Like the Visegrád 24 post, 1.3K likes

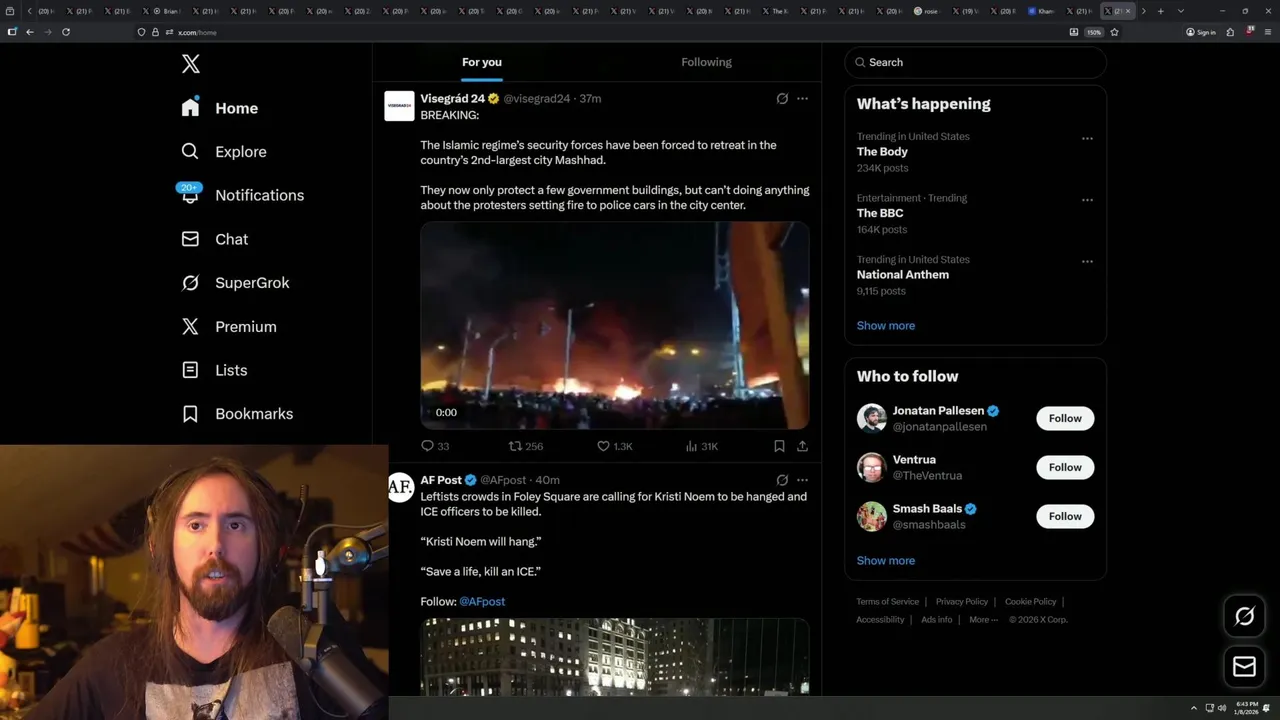click(614, 446)
